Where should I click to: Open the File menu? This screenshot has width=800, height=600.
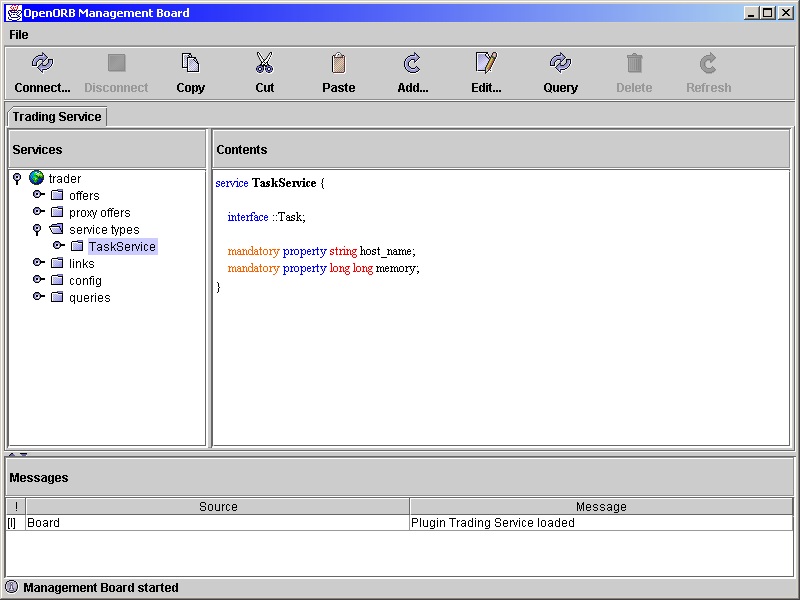[x=19, y=35]
